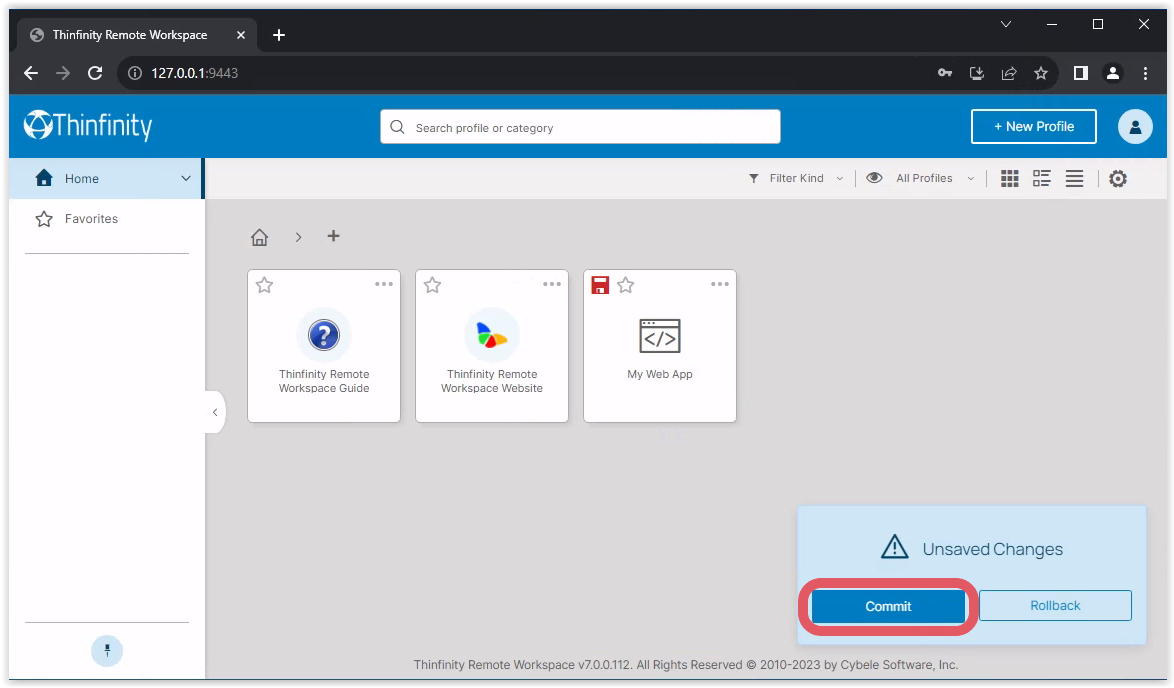Favorite the Thinfinity Remote Workspace Website card
The image size is (1174, 688).
tap(432, 285)
